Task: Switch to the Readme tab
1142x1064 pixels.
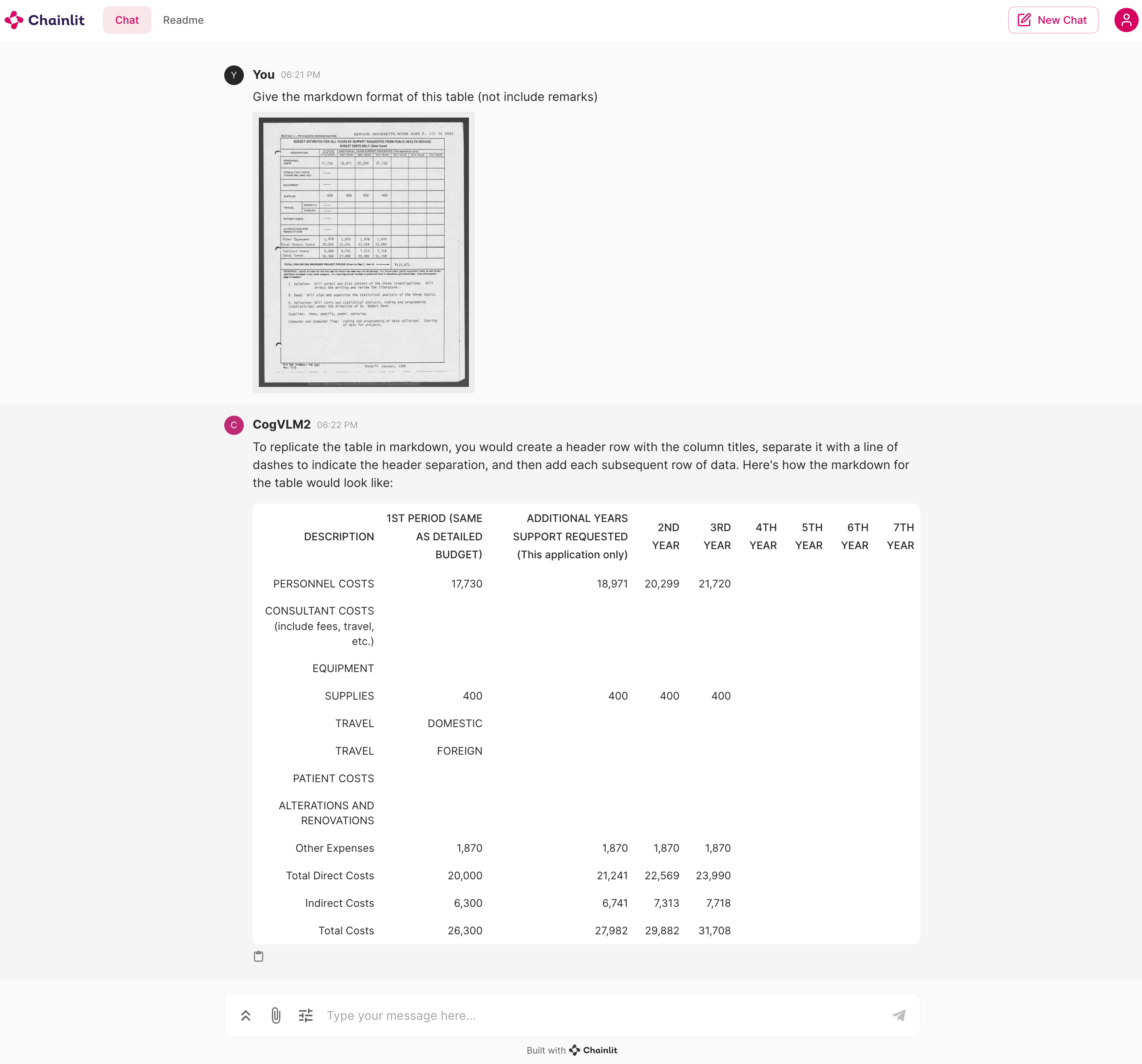Action: point(183,20)
